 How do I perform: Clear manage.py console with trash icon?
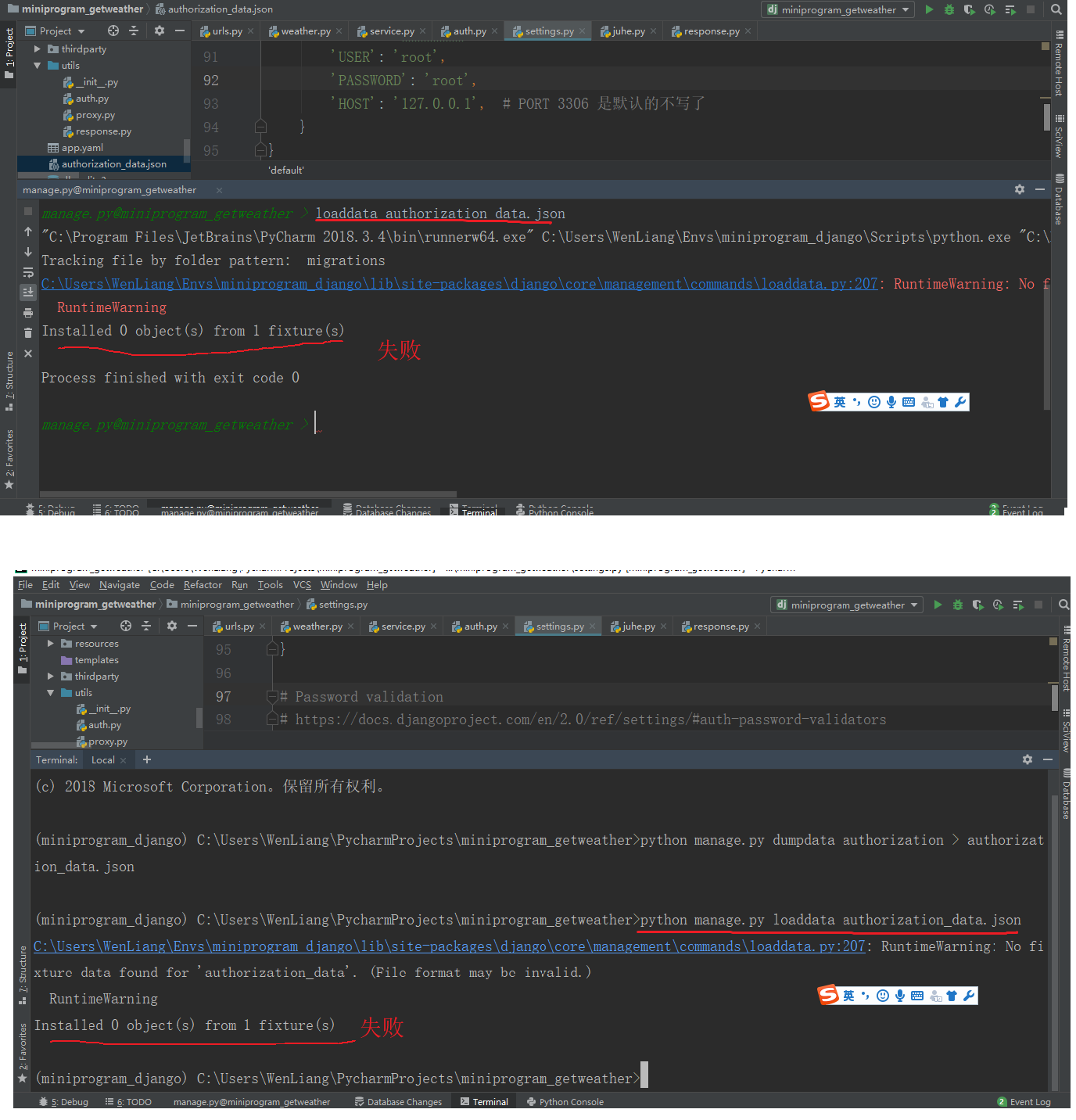(28, 333)
